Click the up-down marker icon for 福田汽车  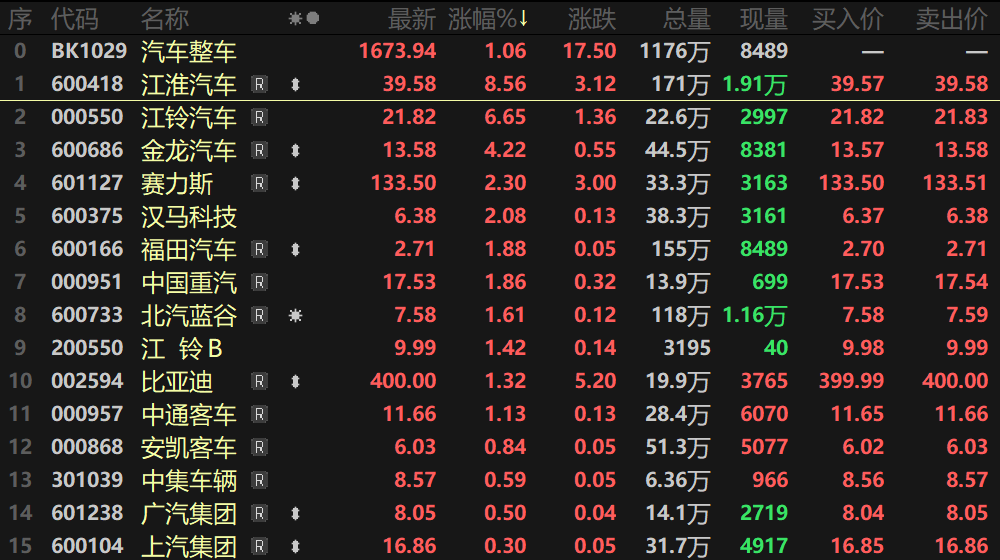click(x=295, y=249)
